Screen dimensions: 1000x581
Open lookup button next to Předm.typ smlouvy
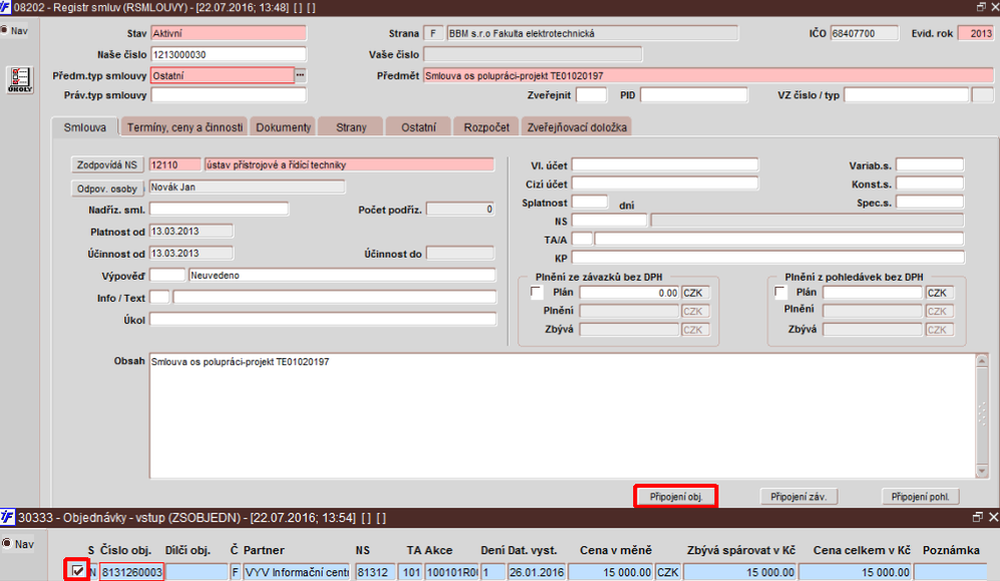click(x=300, y=75)
